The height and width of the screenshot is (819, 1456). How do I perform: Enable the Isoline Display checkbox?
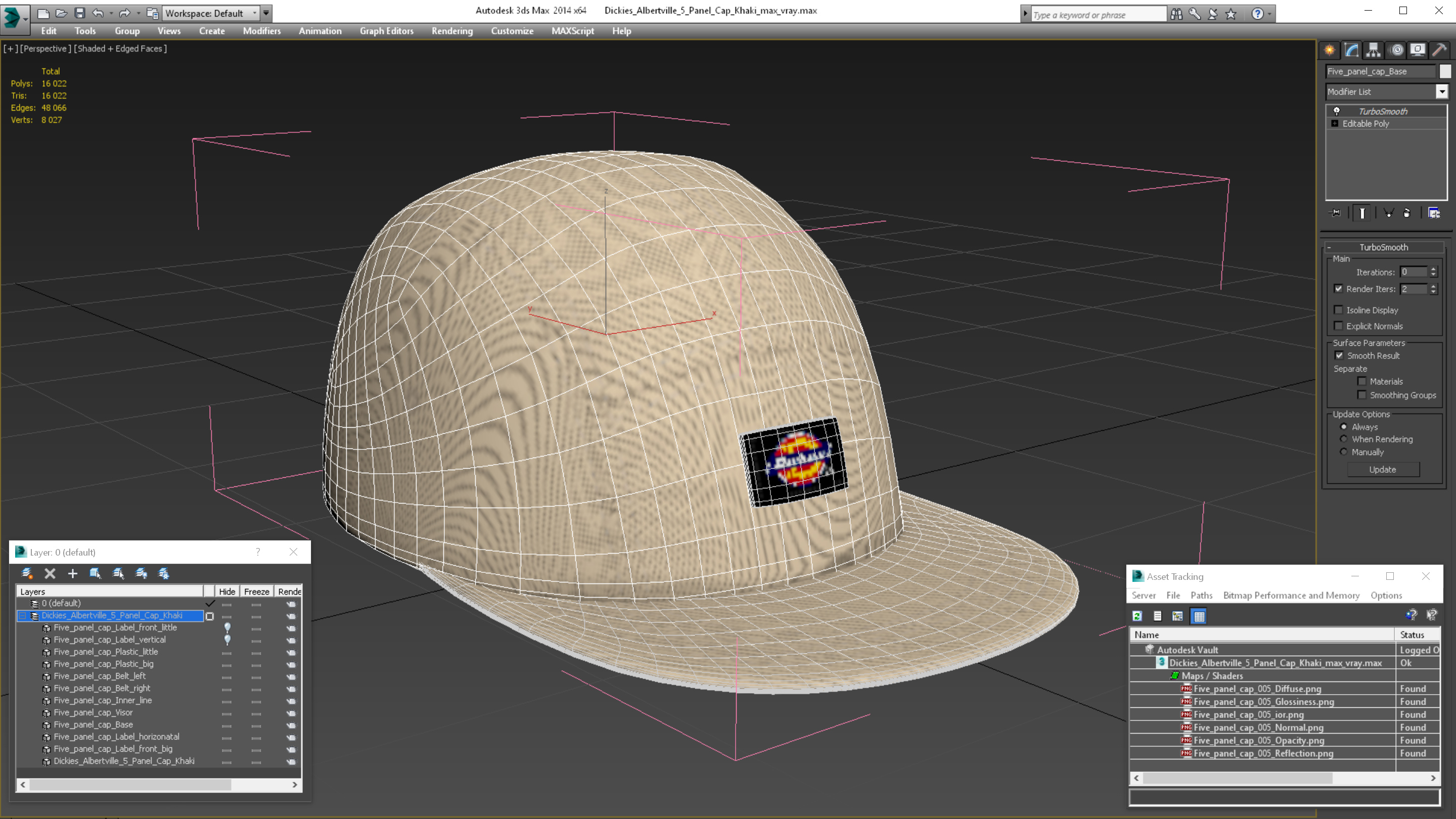[1338, 310]
